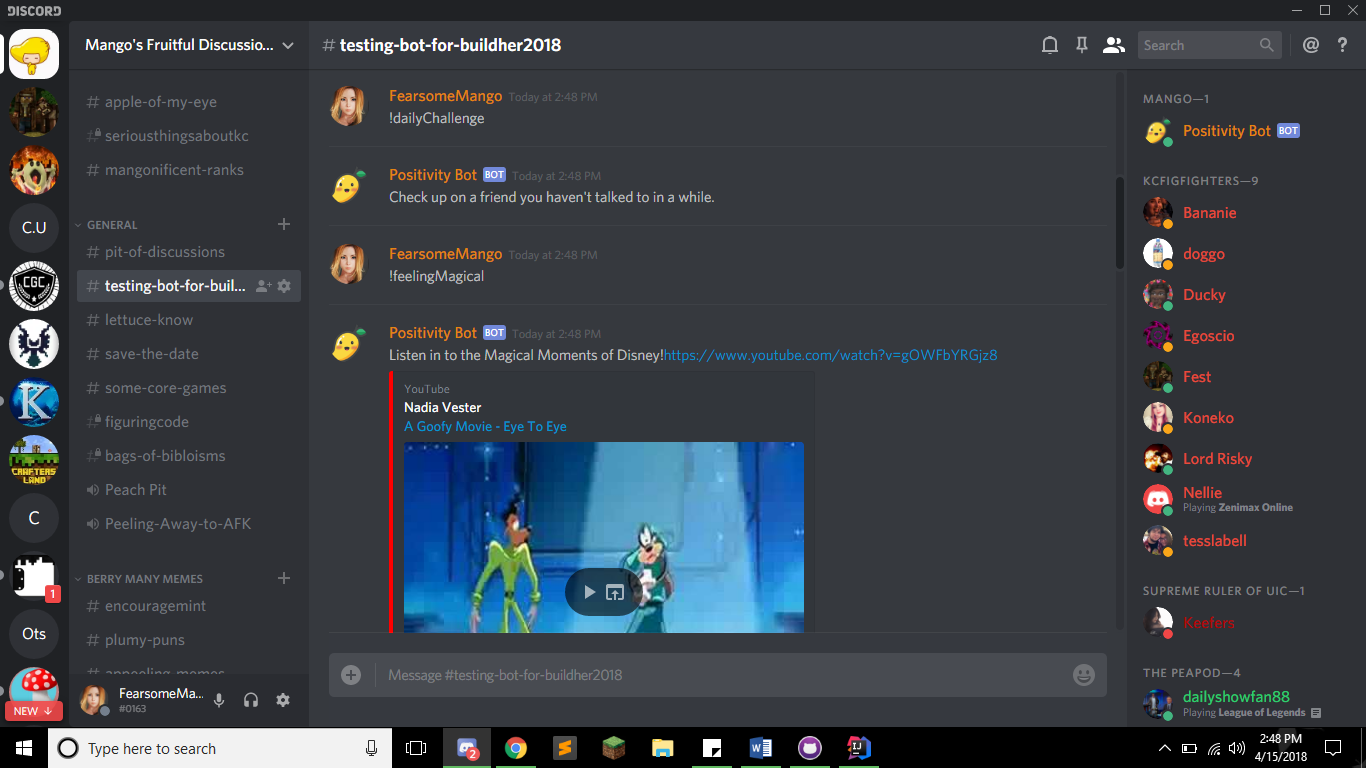
Task: Open Windows Task View button
Action: pos(416,748)
